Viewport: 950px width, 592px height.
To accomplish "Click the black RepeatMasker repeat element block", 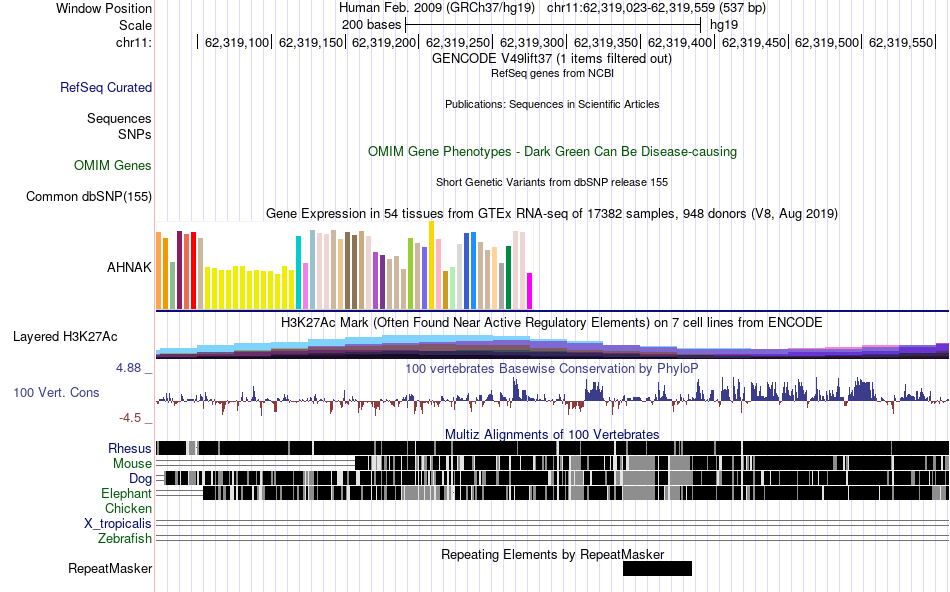I will [x=657, y=568].
